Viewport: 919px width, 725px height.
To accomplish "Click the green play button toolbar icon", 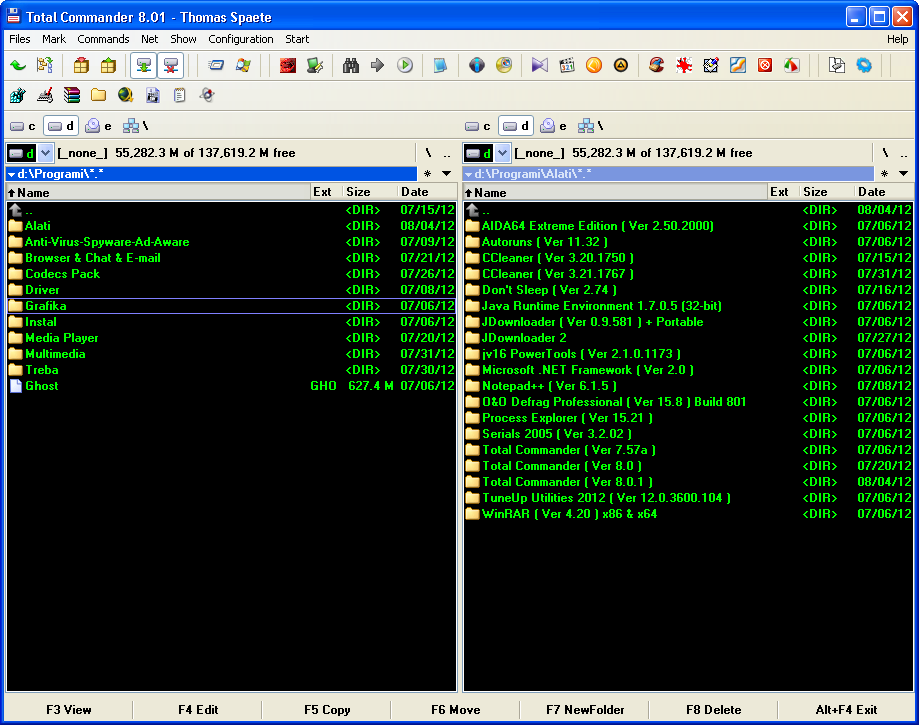I will point(404,65).
